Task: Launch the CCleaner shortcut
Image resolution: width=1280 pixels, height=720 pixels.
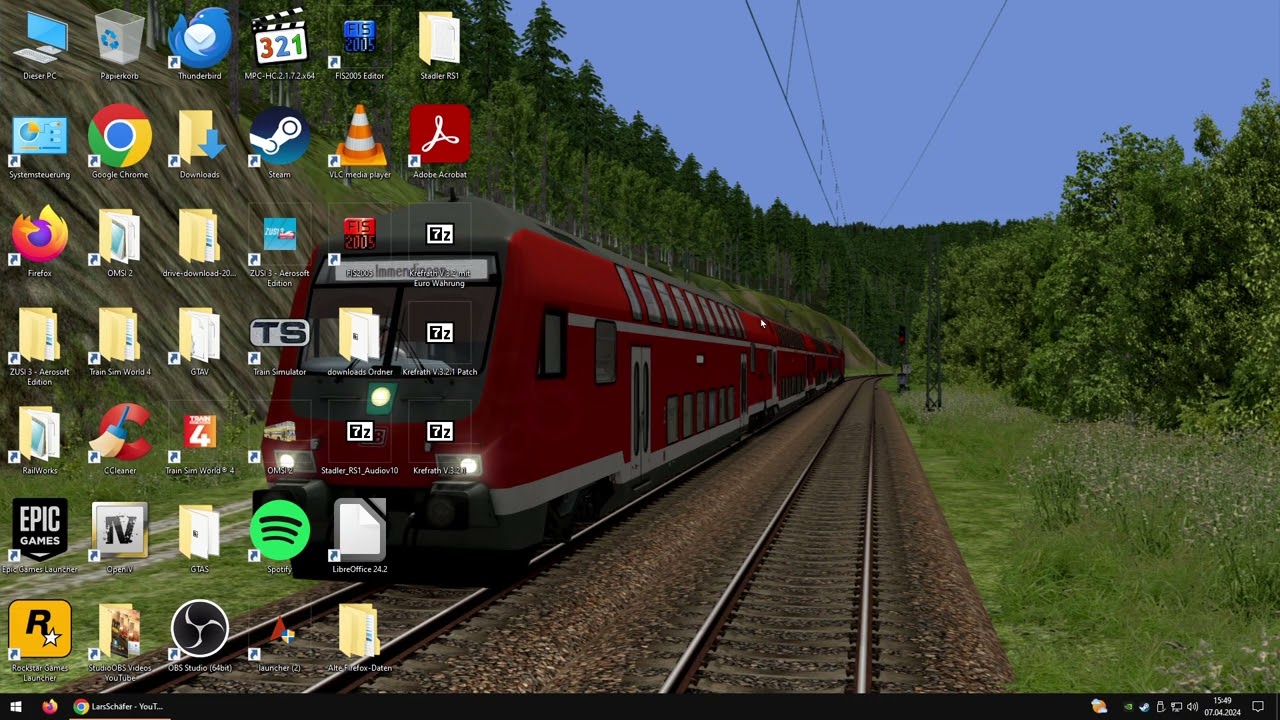Action: pos(120,441)
